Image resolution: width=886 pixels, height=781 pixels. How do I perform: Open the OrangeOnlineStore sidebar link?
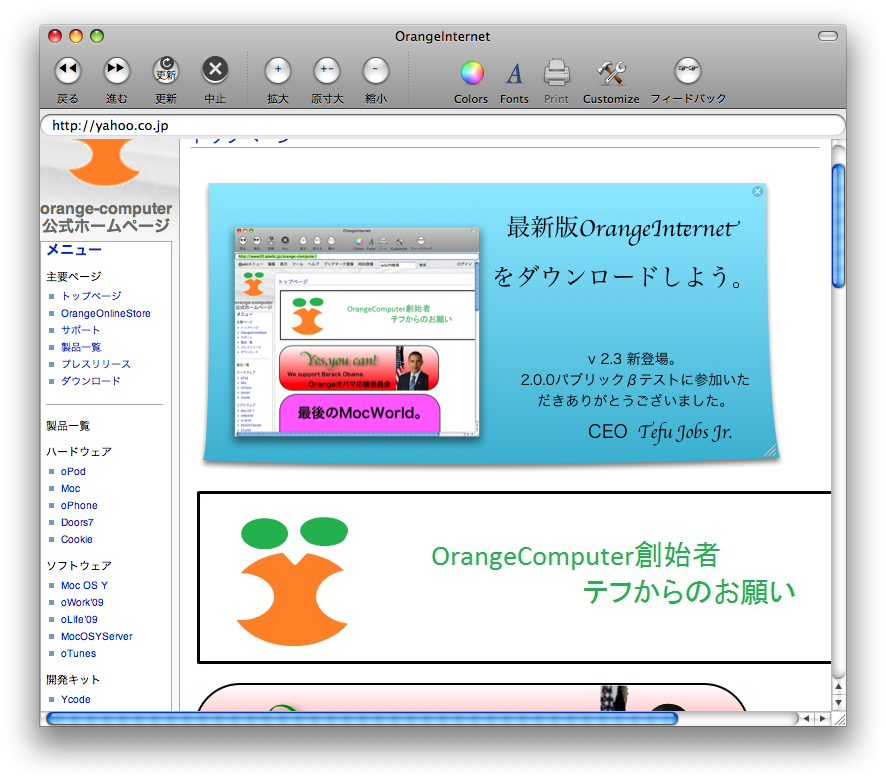[105, 313]
